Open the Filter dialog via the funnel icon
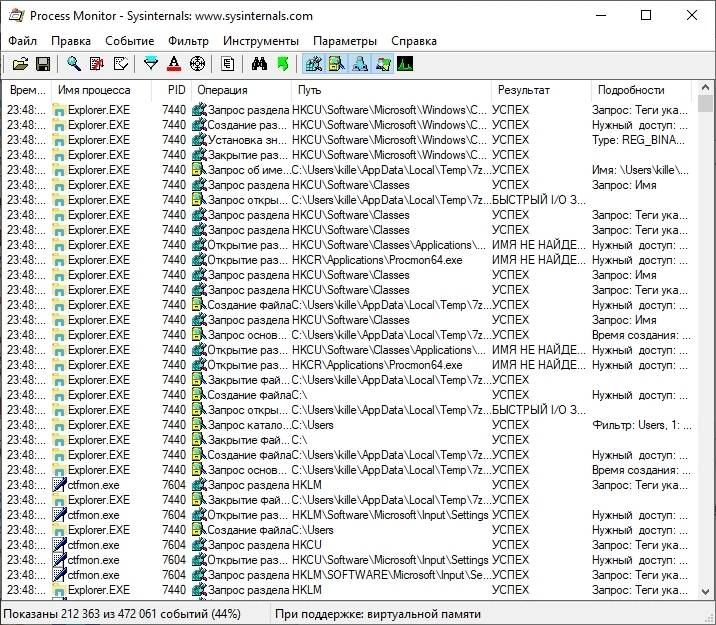The image size is (716, 625). 151,64
